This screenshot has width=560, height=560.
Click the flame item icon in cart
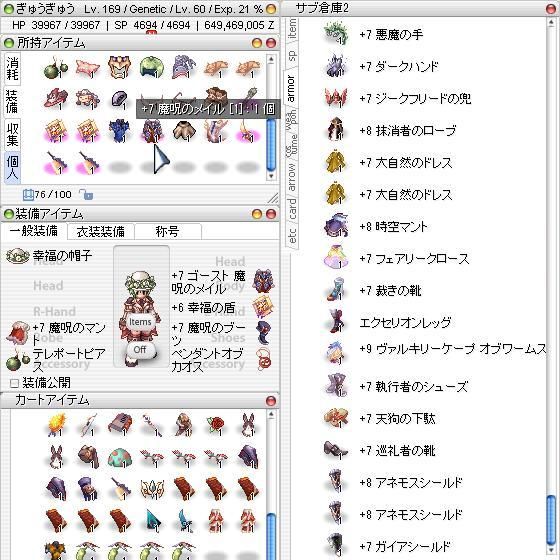coord(56,424)
